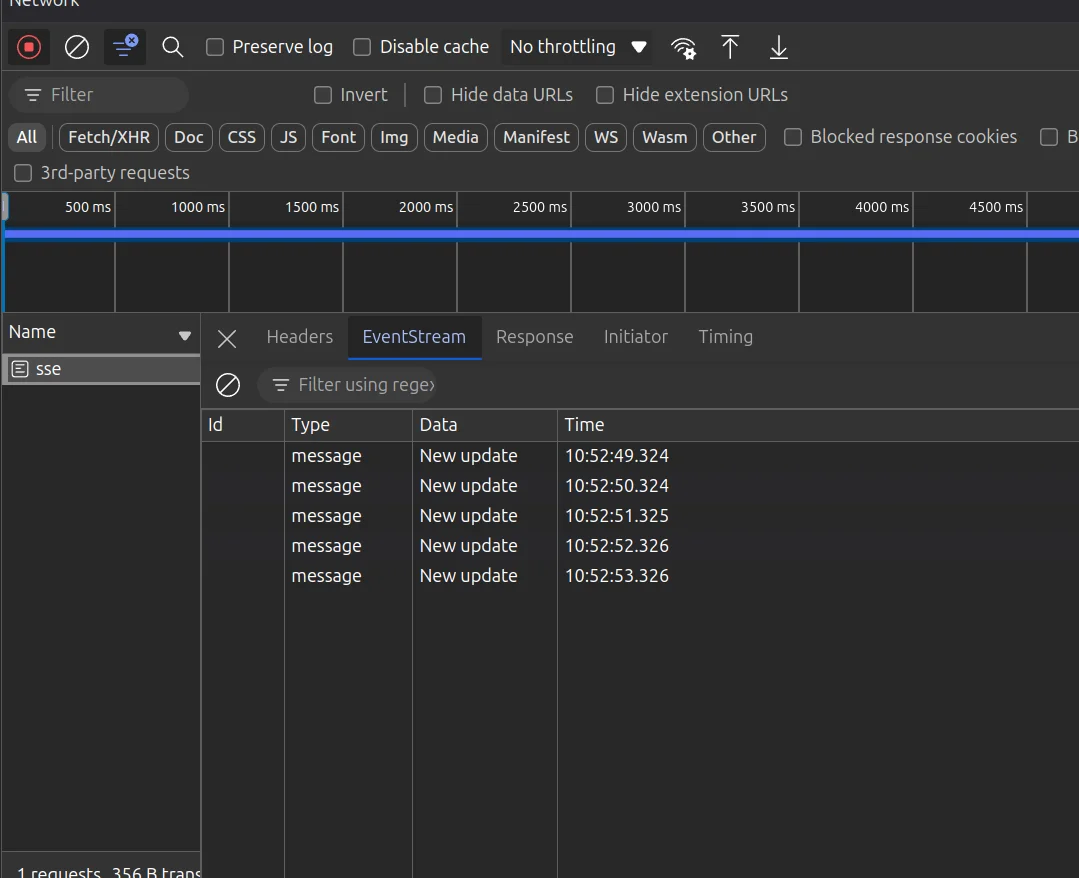Open network conditions wifi settings icon
Image resolution: width=1079 pixels, height=878 pixels.
[684, 47]
